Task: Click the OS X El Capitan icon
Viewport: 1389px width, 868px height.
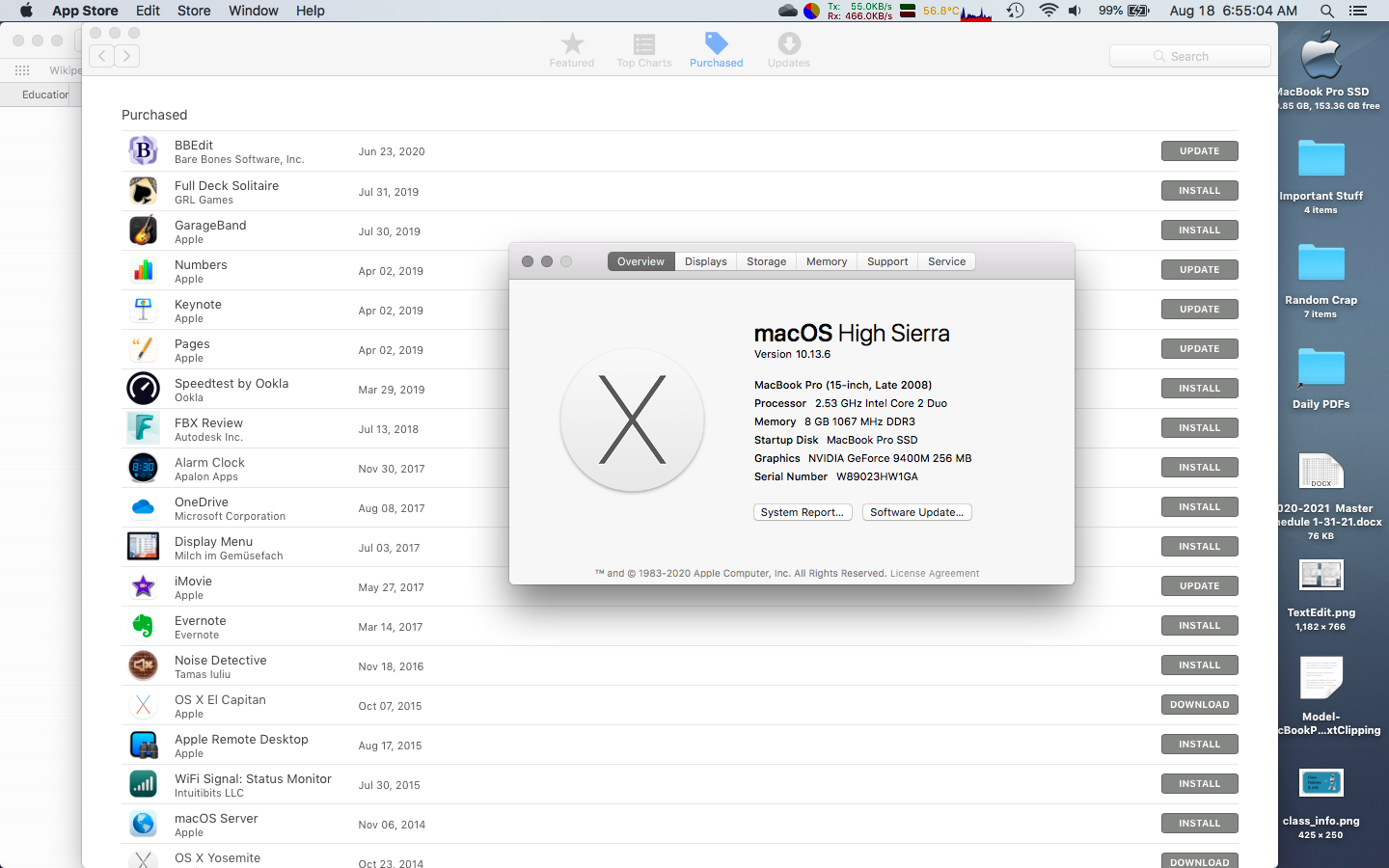Action: 143,705
